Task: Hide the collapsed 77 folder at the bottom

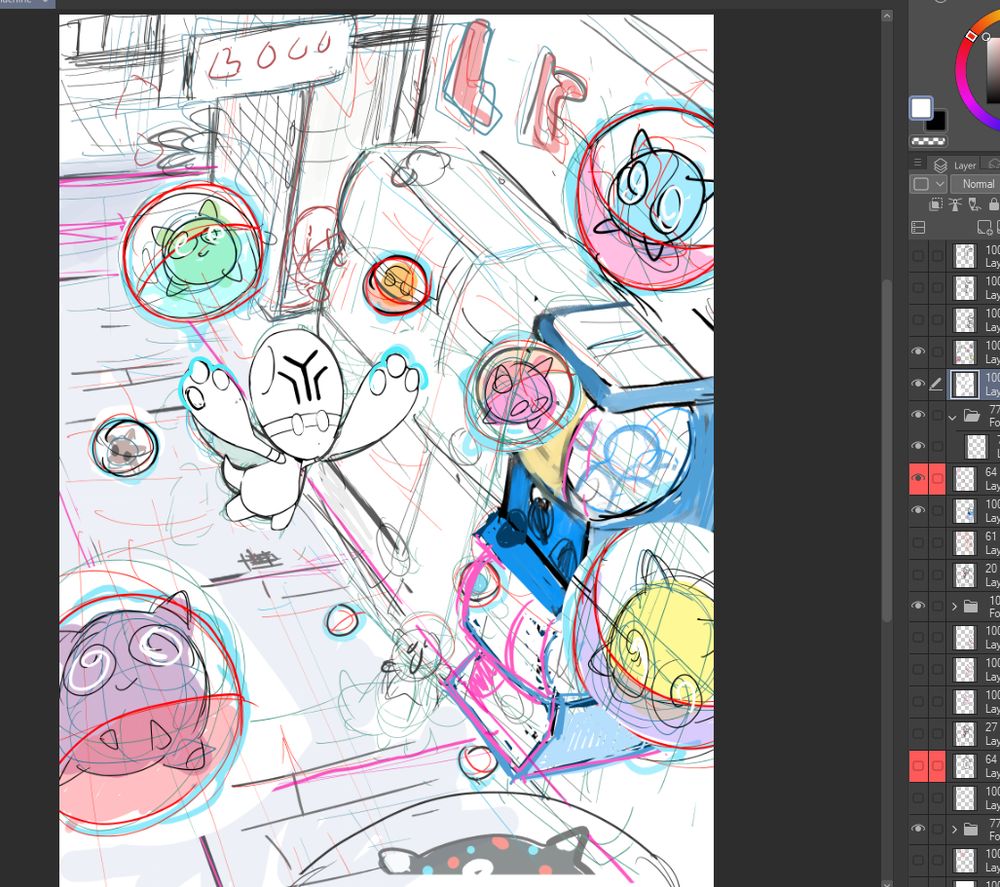Action: [x=918, y=829]
